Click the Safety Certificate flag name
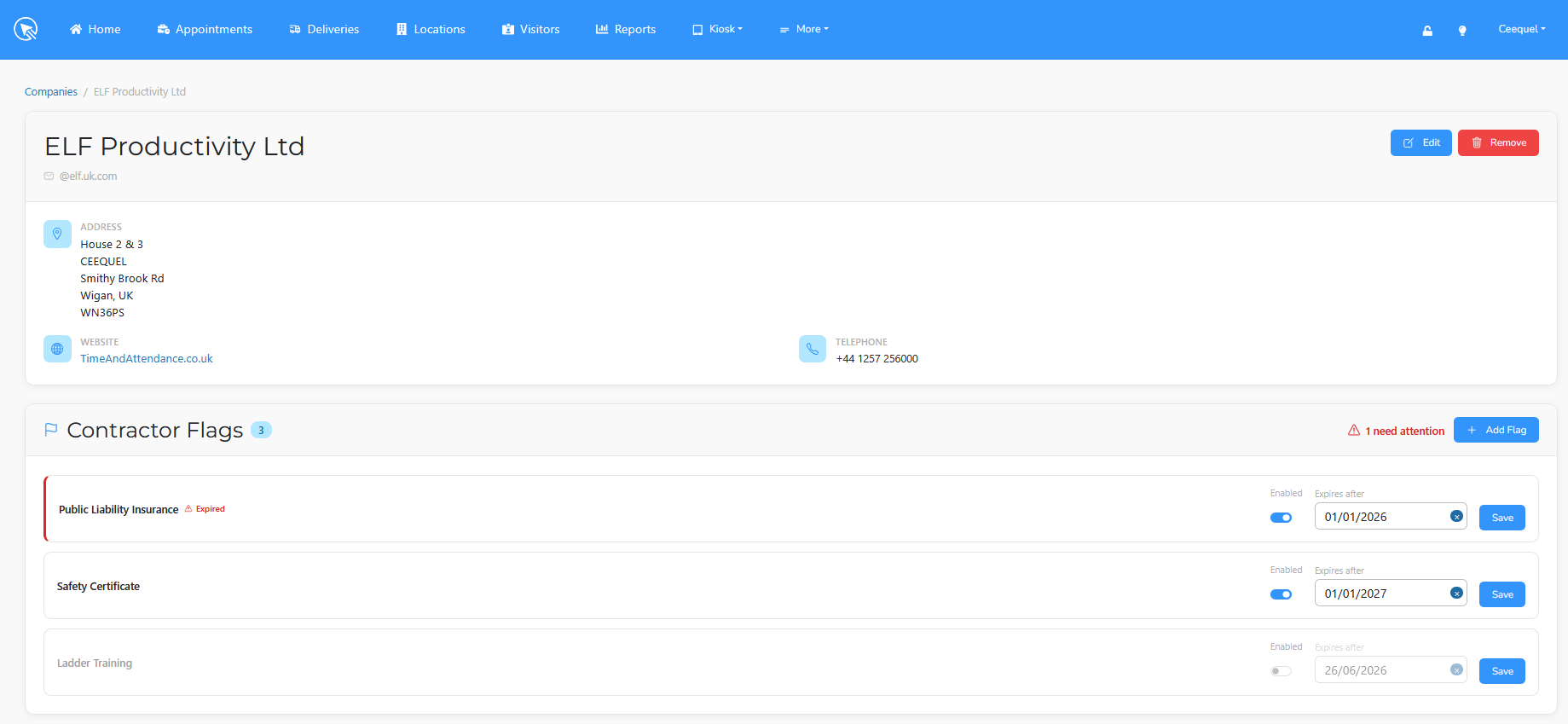Viewport: 1568px width, 724px height. coord(98,587)
